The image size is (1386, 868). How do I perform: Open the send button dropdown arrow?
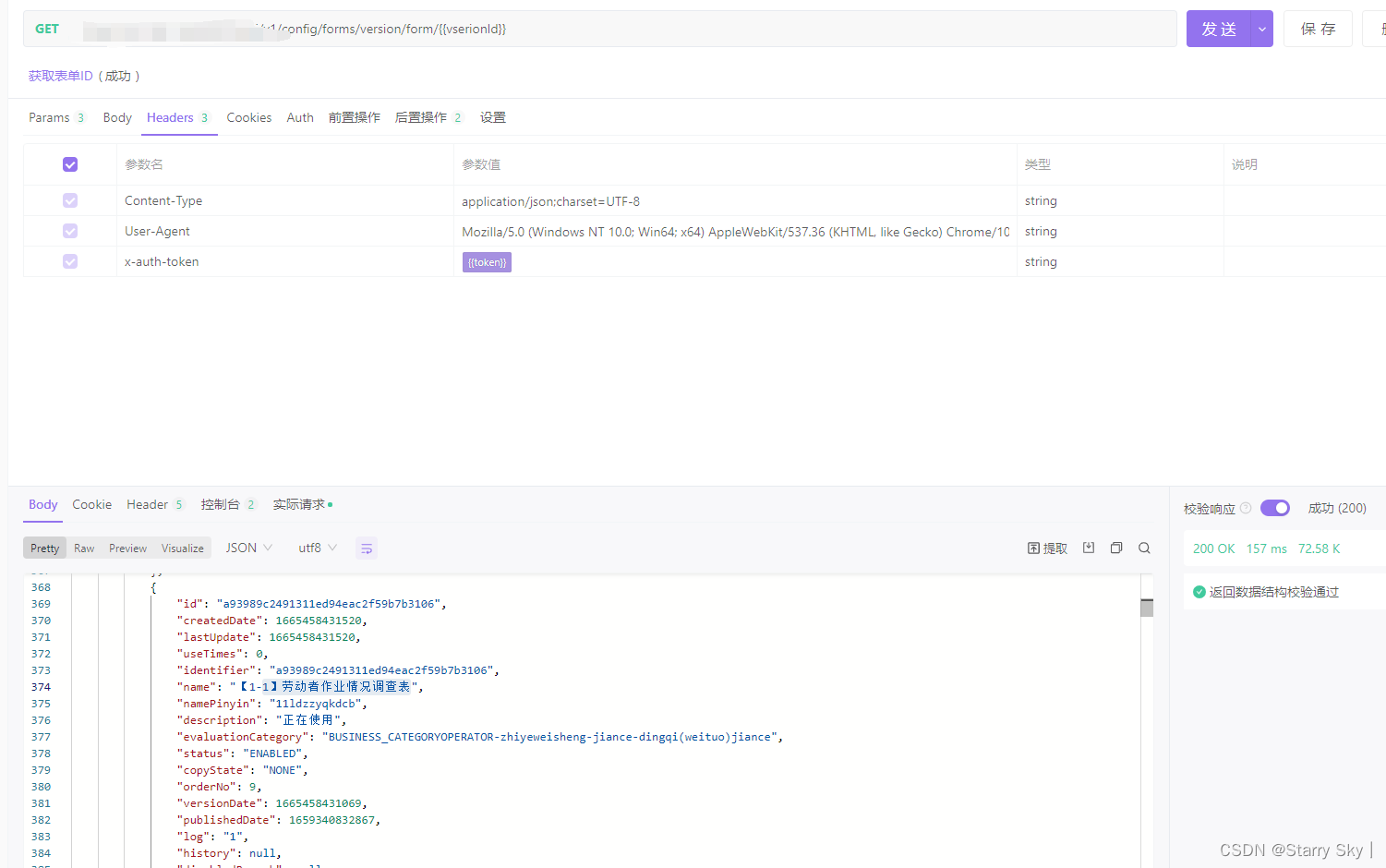[x=1261, y=29]
